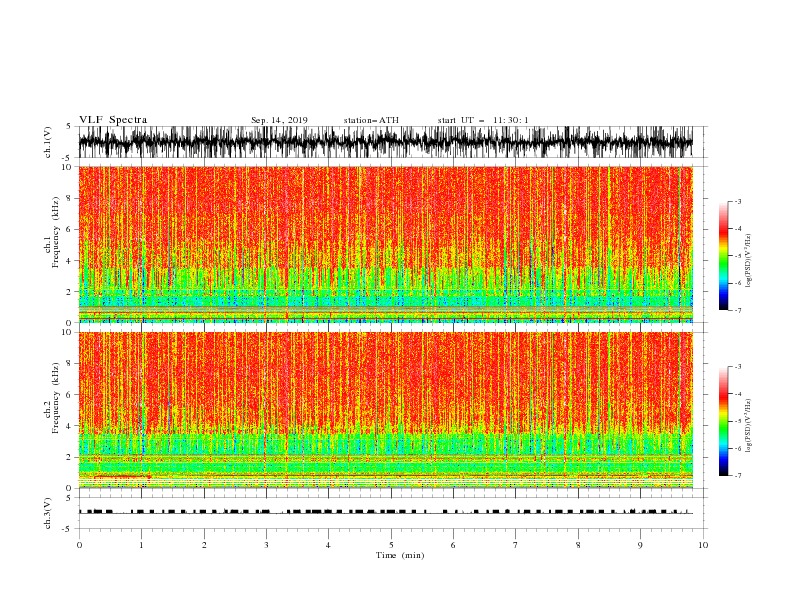Click the short red emission line in ch.2 spectrogram
The height and width of the screenshot is (612, 792).
123,477
